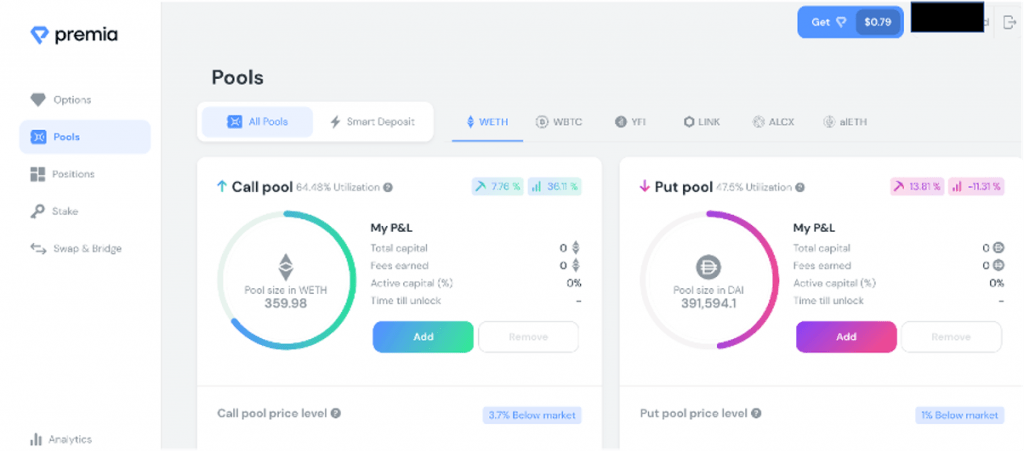This screenshot has width=1024, height=452.
Task: Switch to Smart Deposit mode
Action: [372, 122]
